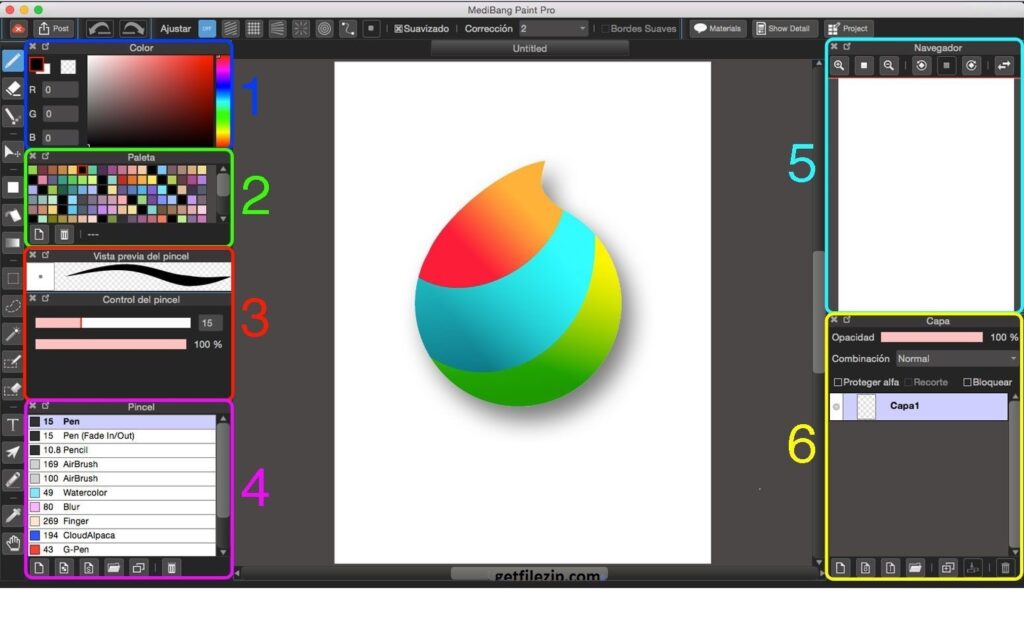Enable the concentric circle snap guide
Image resolution: width=1024 pixels, height=629 pixels.
(x=325, y=28)
